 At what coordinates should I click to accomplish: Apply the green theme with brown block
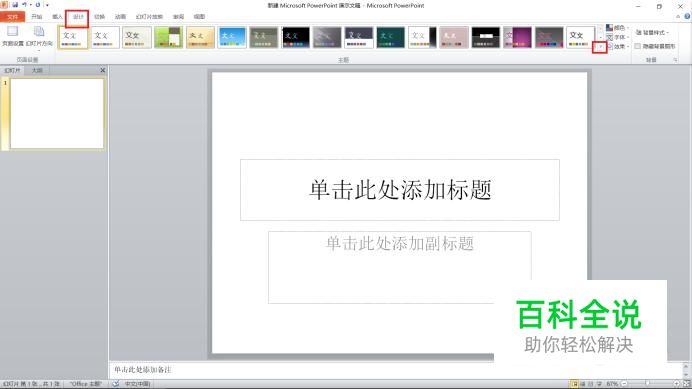(x=168, y=37)
